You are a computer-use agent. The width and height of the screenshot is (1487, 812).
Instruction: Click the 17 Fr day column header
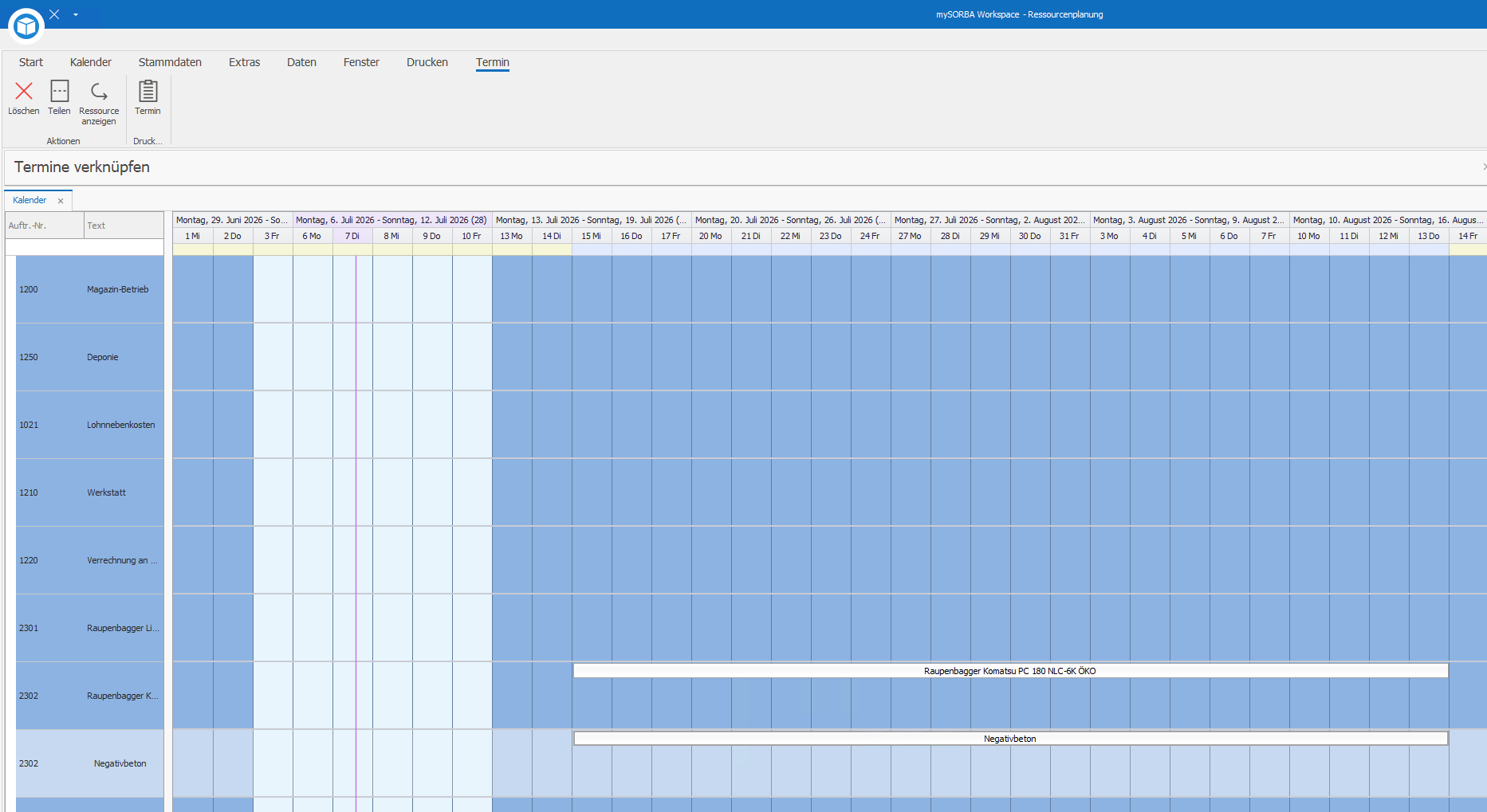click(x=671, y=236)
